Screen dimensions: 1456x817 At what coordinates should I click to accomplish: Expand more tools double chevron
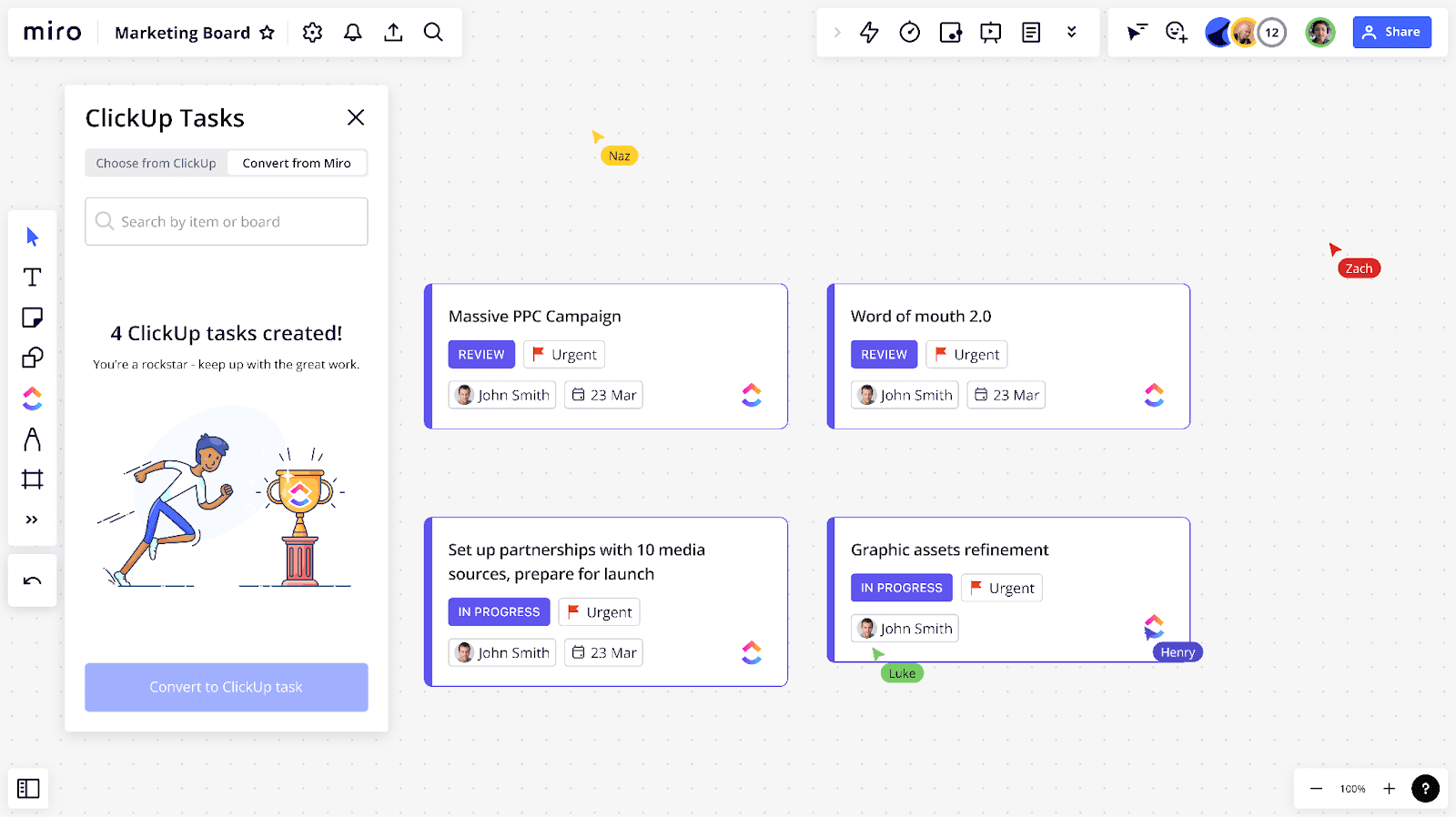pos(1072,32)
